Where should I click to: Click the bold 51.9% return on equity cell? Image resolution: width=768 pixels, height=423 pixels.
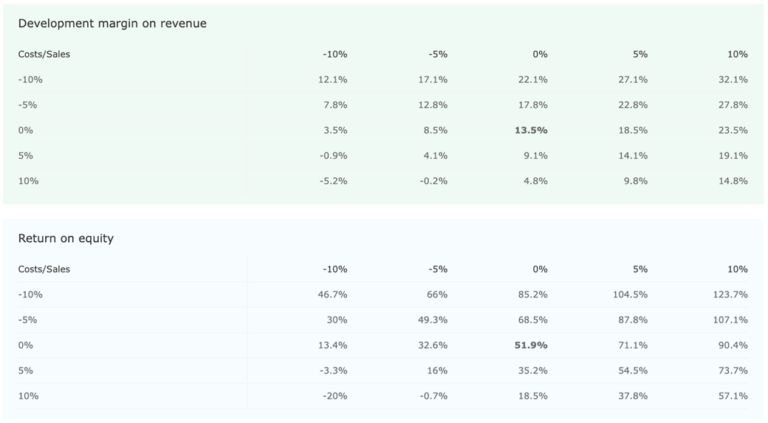pos(531,345)
